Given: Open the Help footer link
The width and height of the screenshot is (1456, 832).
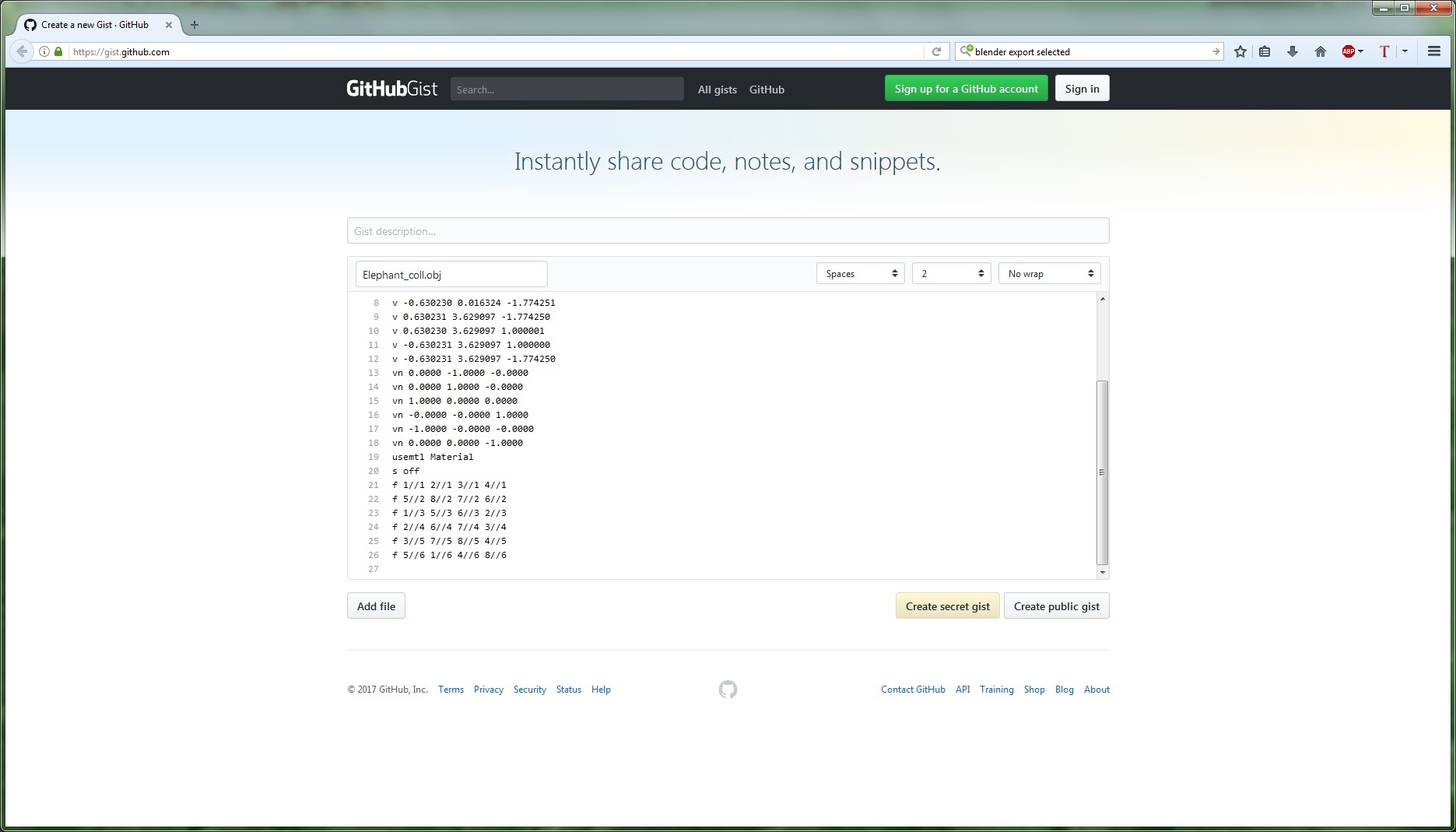Looking at the screenshot, I should click(601, 690).
